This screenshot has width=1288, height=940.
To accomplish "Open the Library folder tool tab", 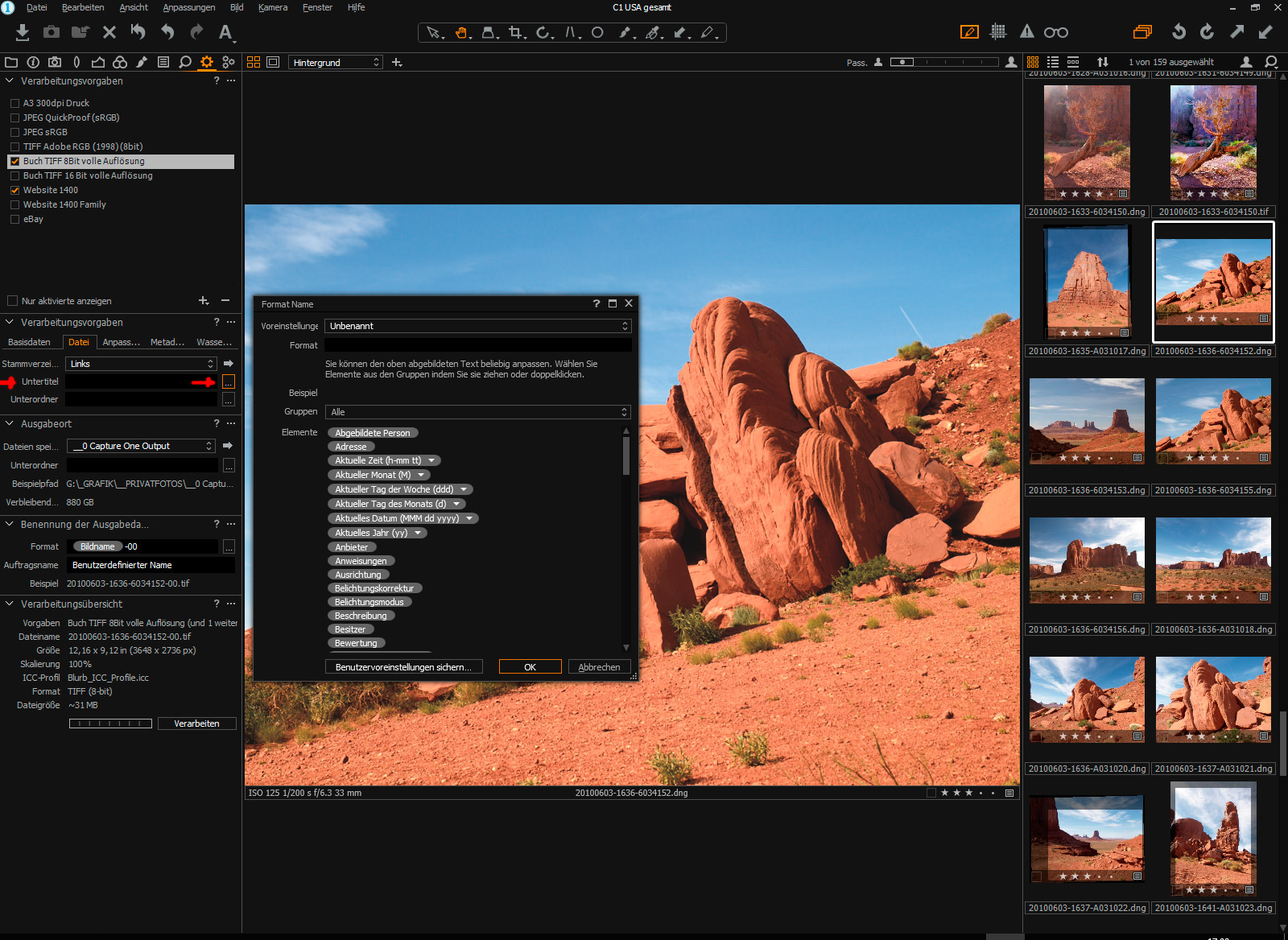I will 11,62.
